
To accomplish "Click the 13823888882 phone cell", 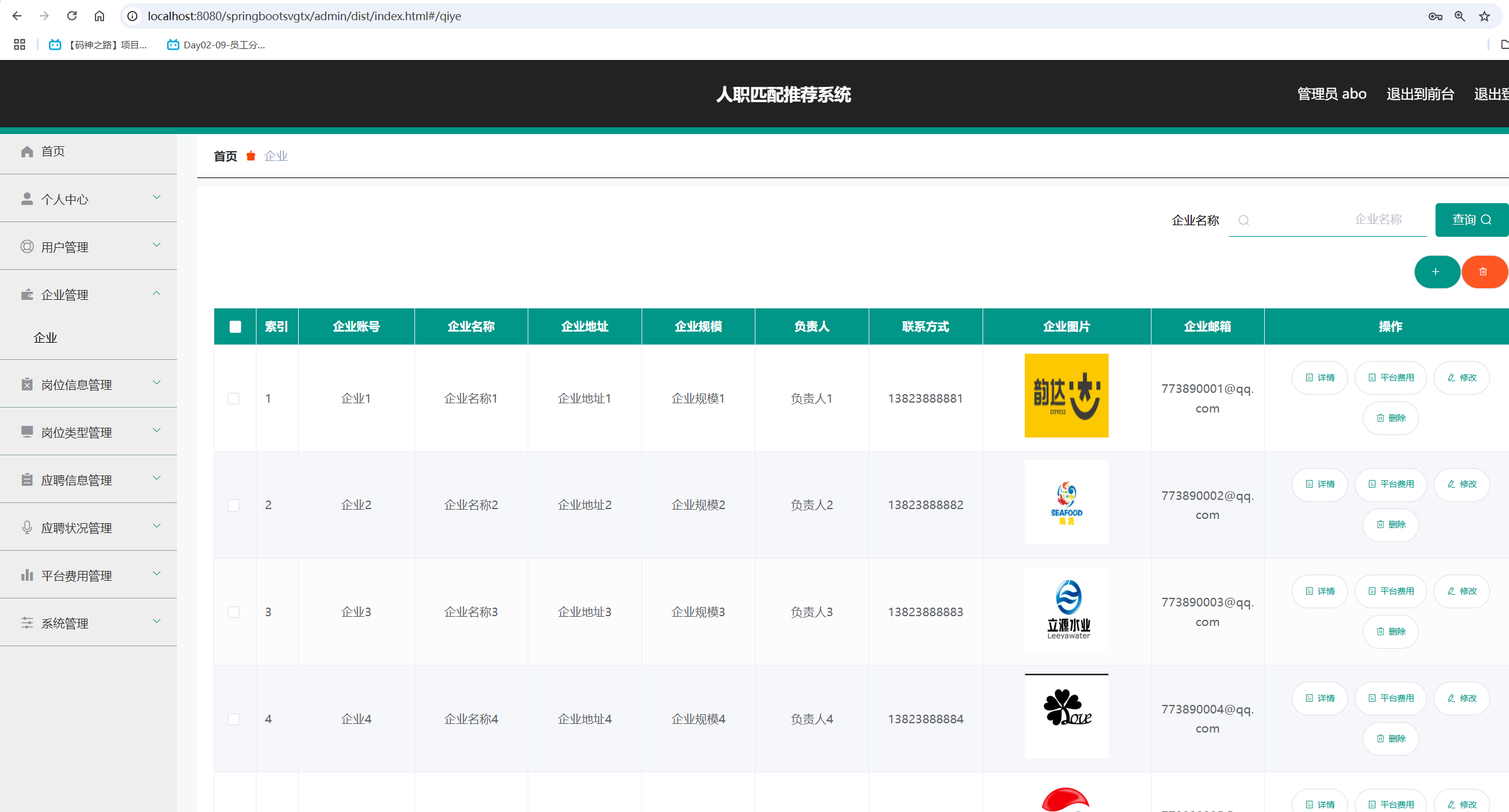I will click(926, 505).
